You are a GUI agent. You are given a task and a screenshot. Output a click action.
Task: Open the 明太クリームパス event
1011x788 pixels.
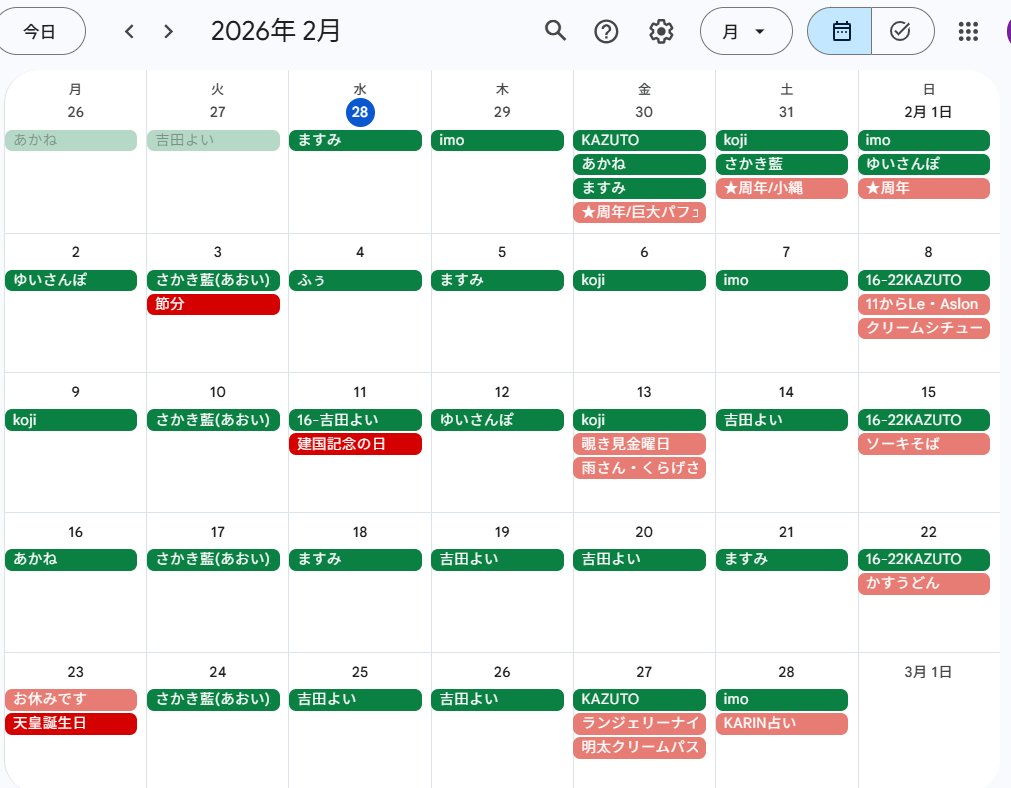pos(640,747)
